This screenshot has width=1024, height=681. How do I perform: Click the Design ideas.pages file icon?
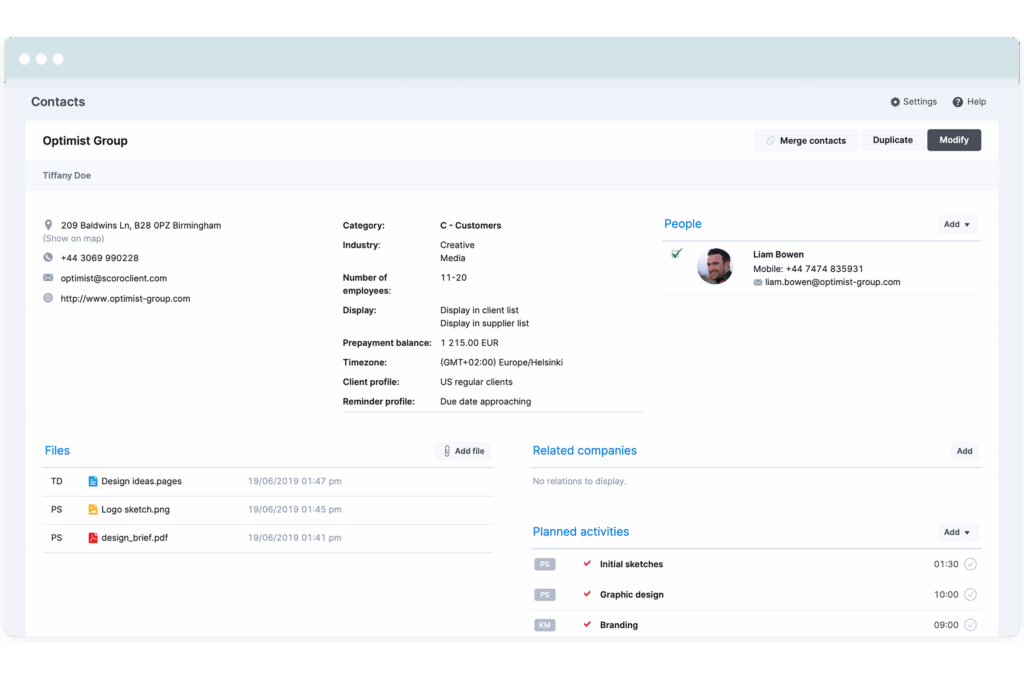[x=93, y=481]
